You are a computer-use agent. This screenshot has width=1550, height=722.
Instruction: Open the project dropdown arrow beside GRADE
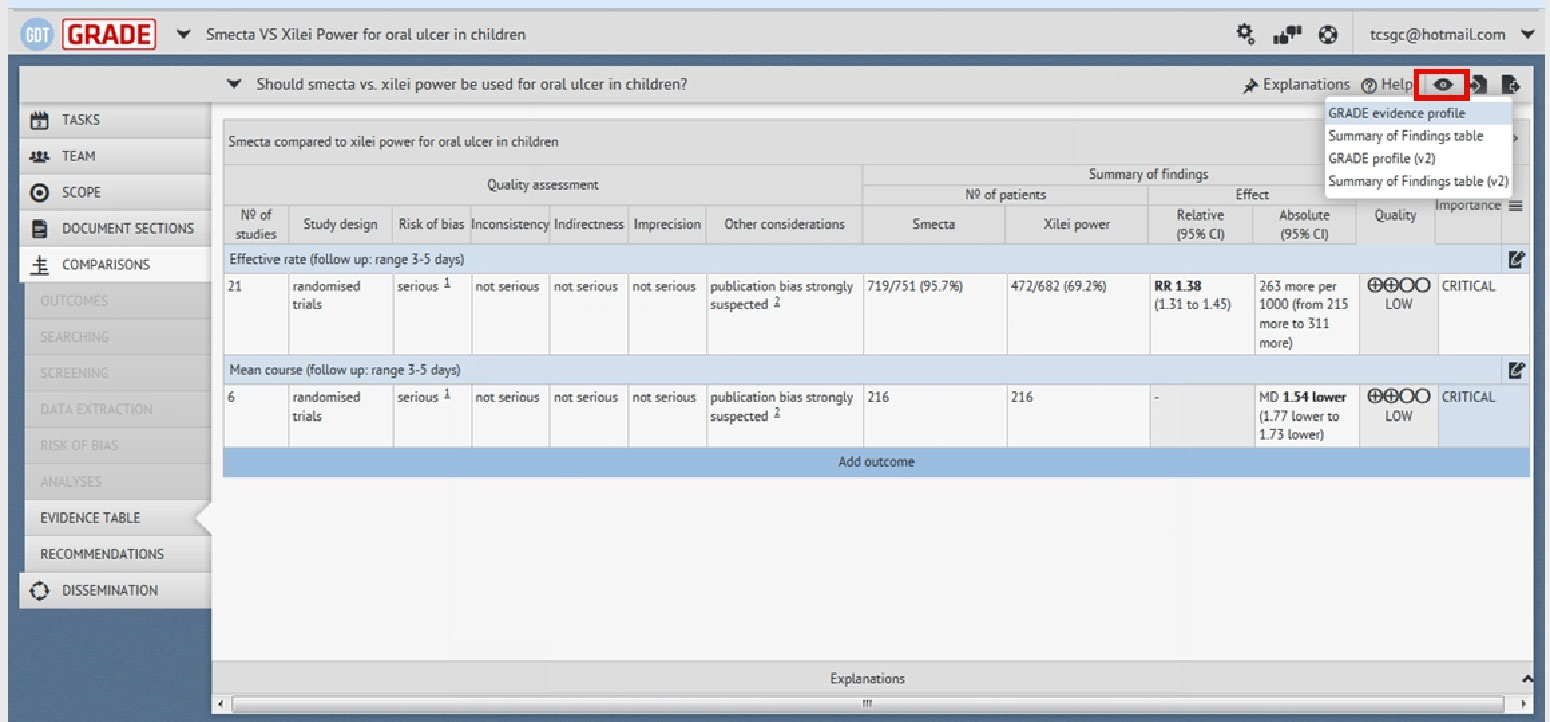pyautogui.click(x=183, y=35)
